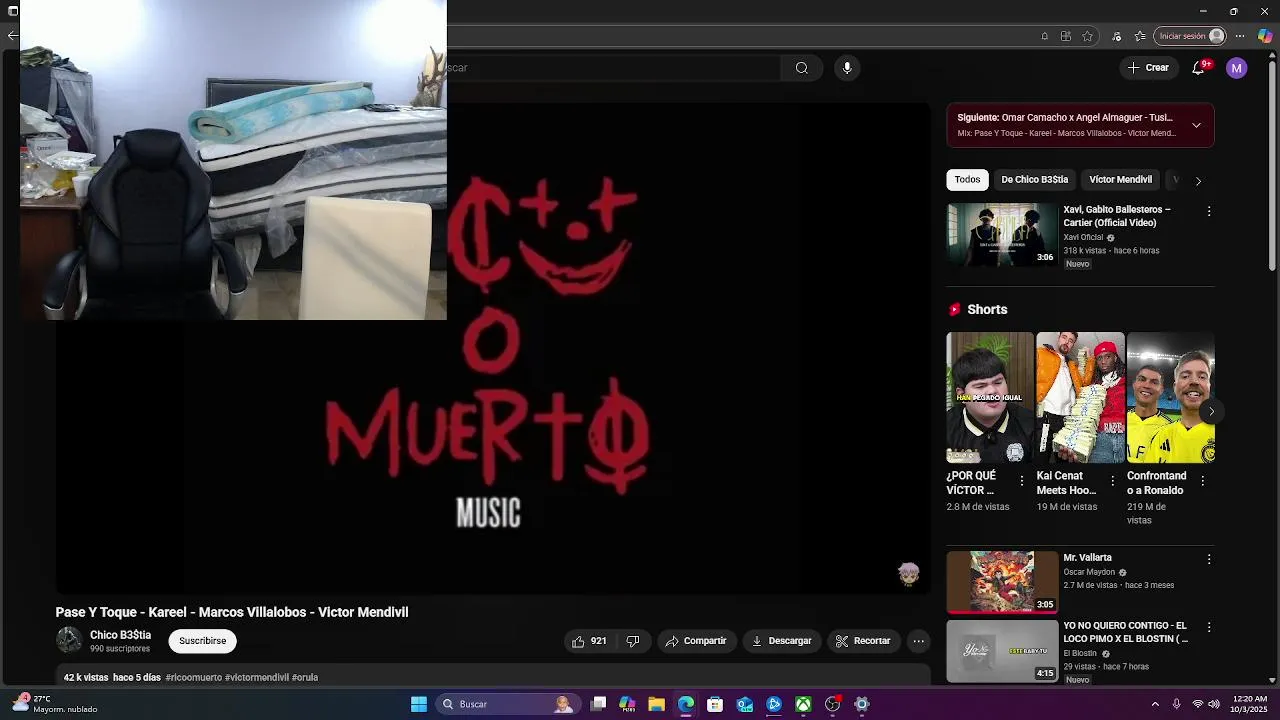
Task: Open Edge settings and more (three dots)
Action: [1240, 36]
